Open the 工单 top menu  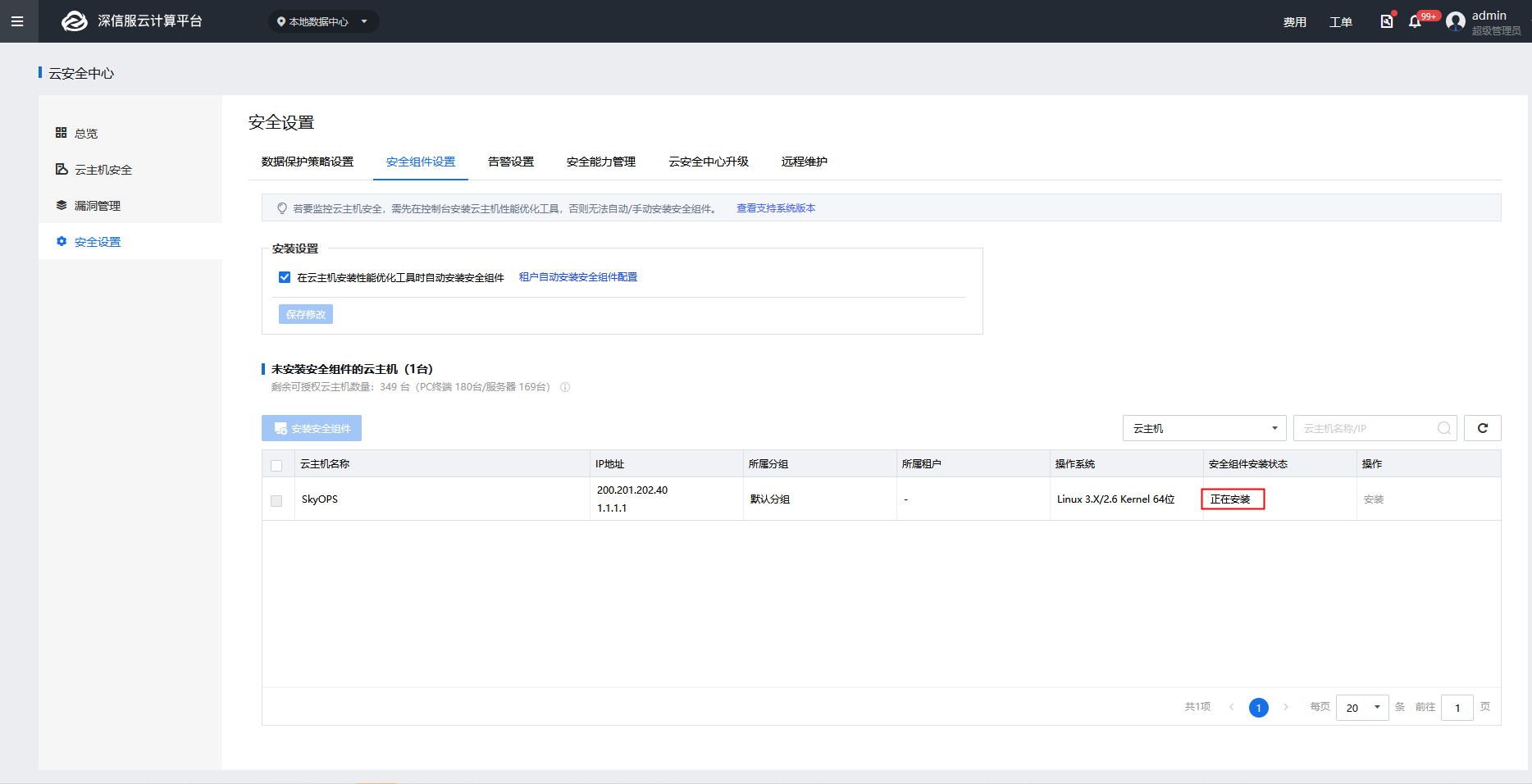coord(1341,22)
